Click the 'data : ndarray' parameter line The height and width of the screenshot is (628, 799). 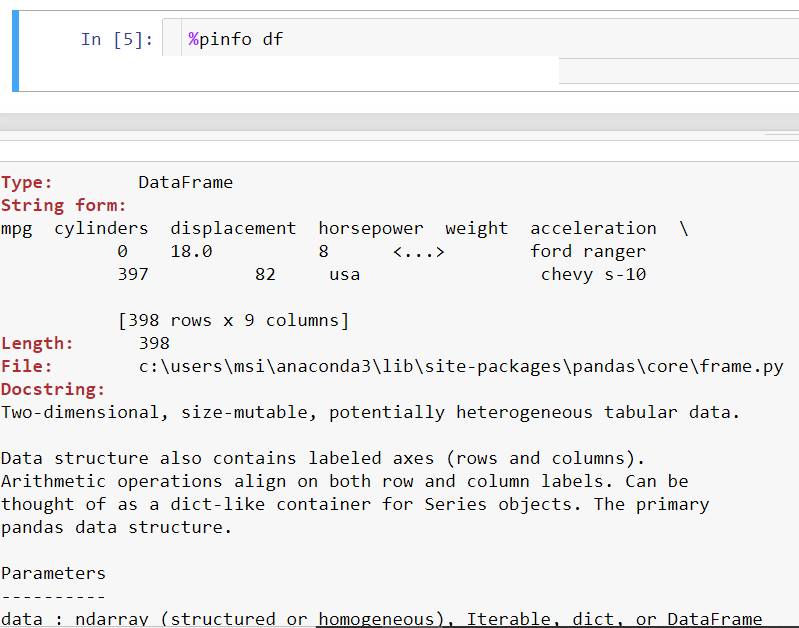(381, 619)
